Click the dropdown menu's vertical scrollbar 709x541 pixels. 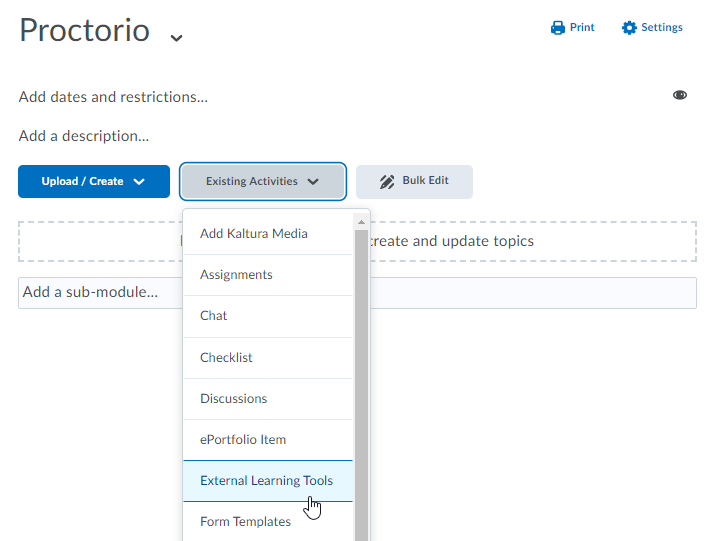tap(361, 380)
